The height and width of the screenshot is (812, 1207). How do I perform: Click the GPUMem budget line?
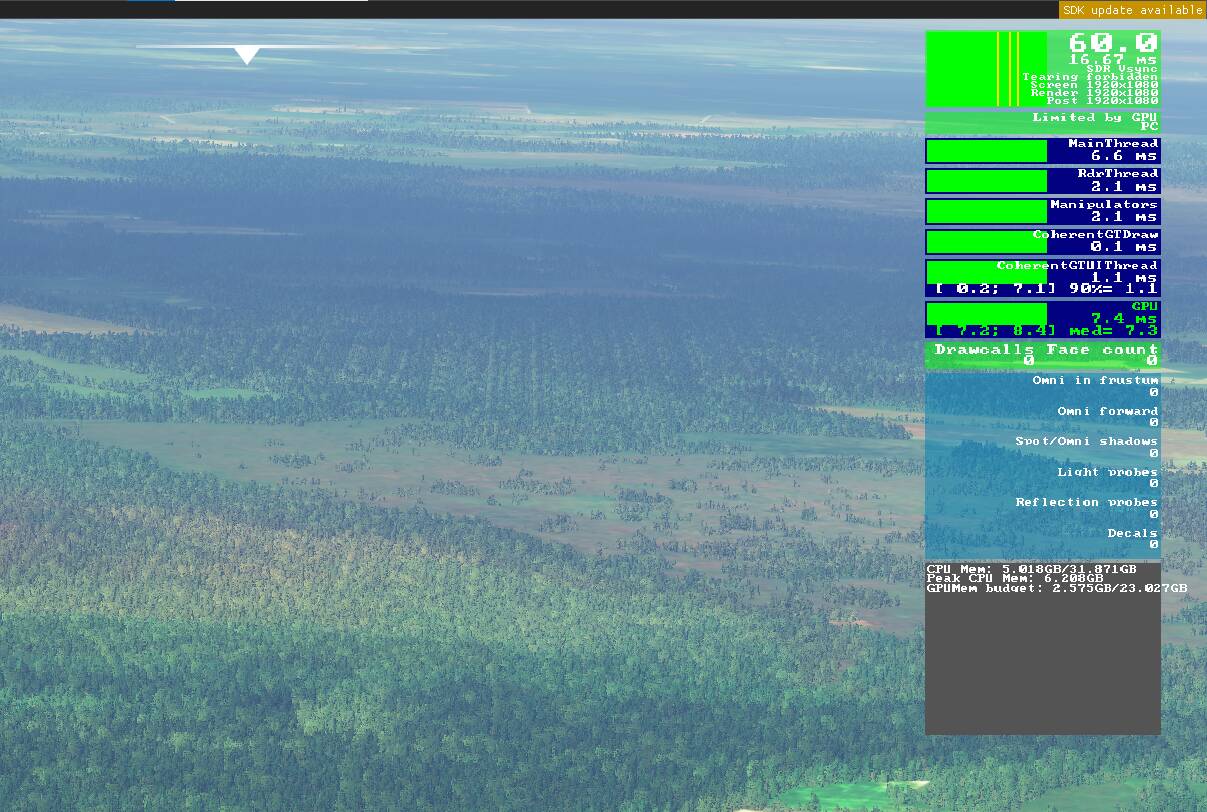1056,588
